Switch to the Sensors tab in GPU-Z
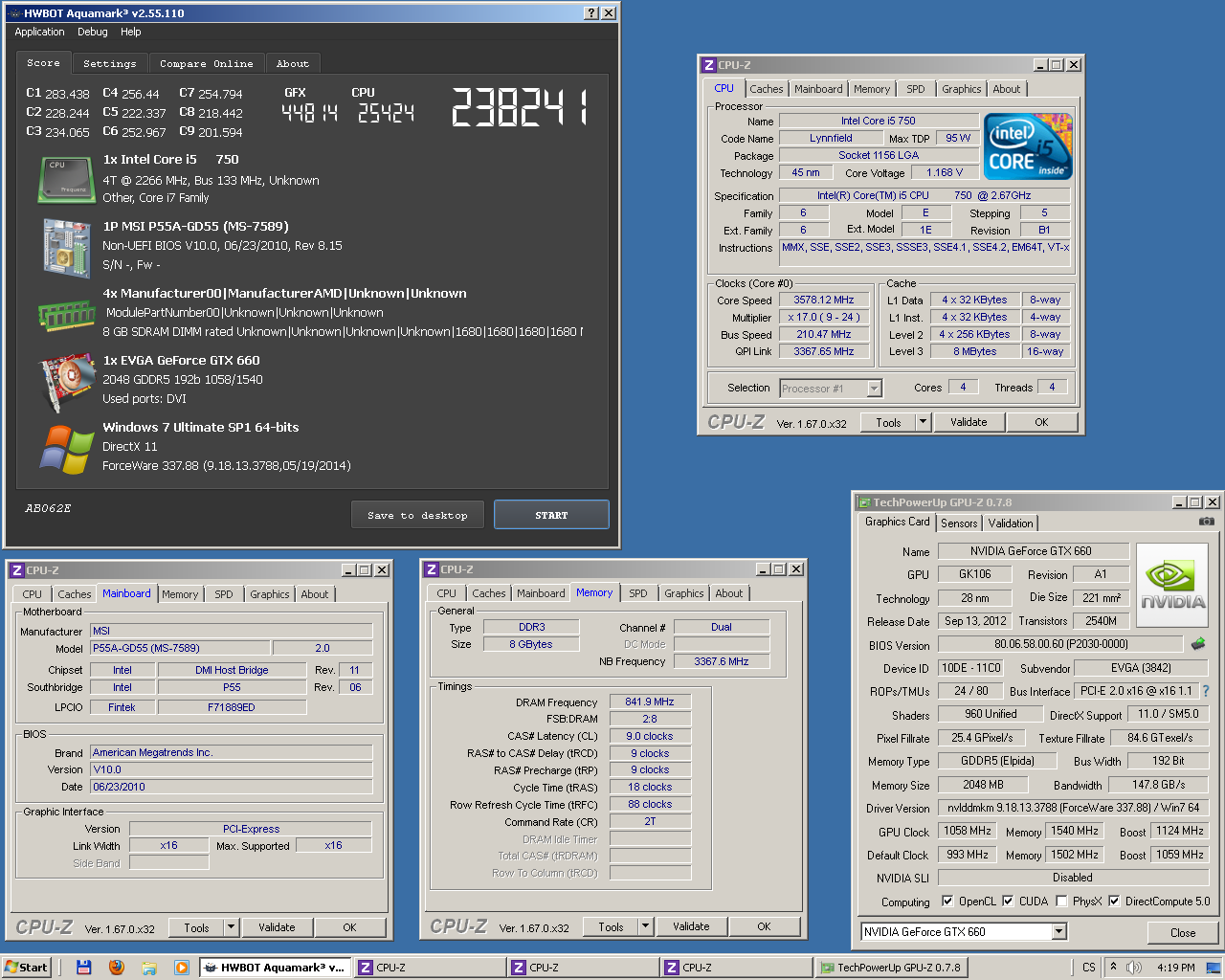Viewport: 1225px width, 980px height. coord(959,523)
